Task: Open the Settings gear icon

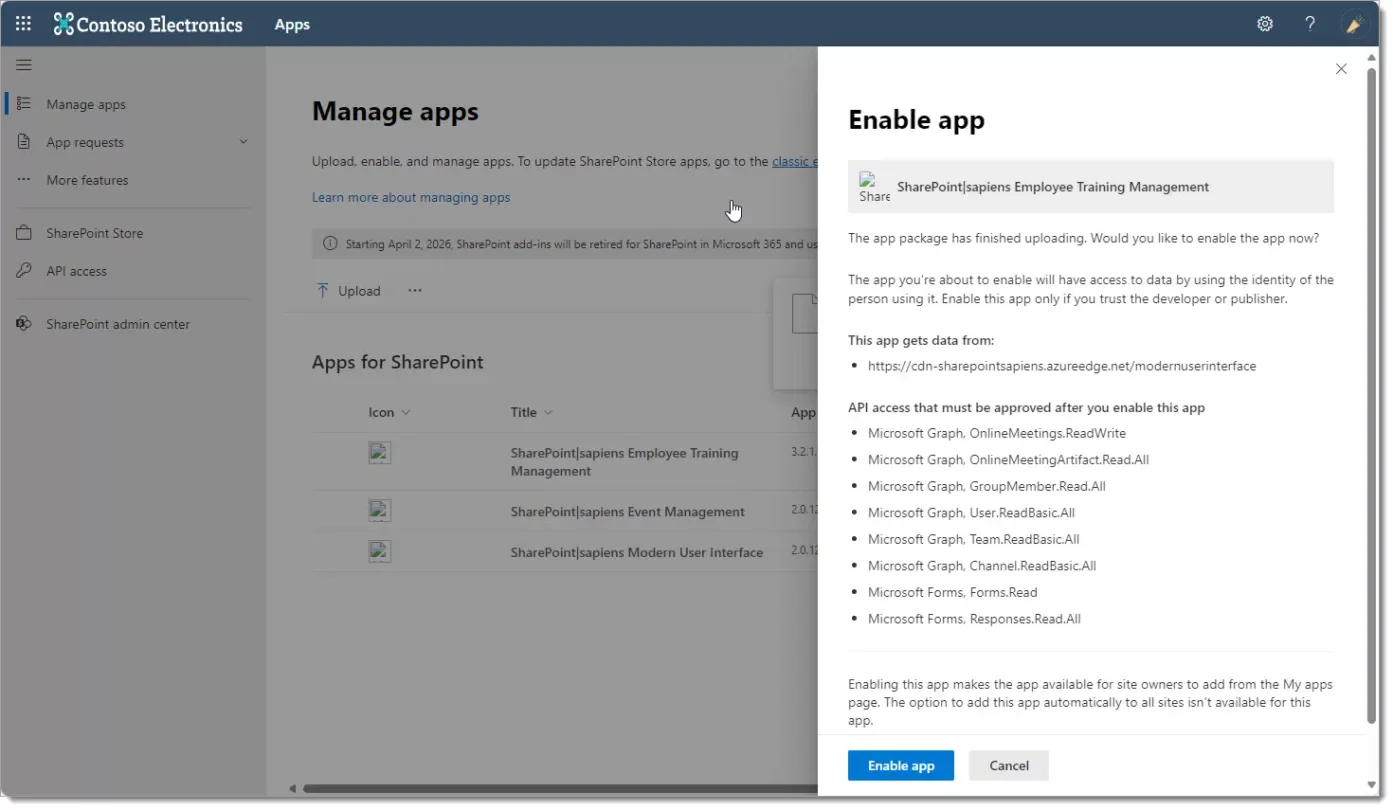Action: pyautogui.click(x=1265, y=24)
